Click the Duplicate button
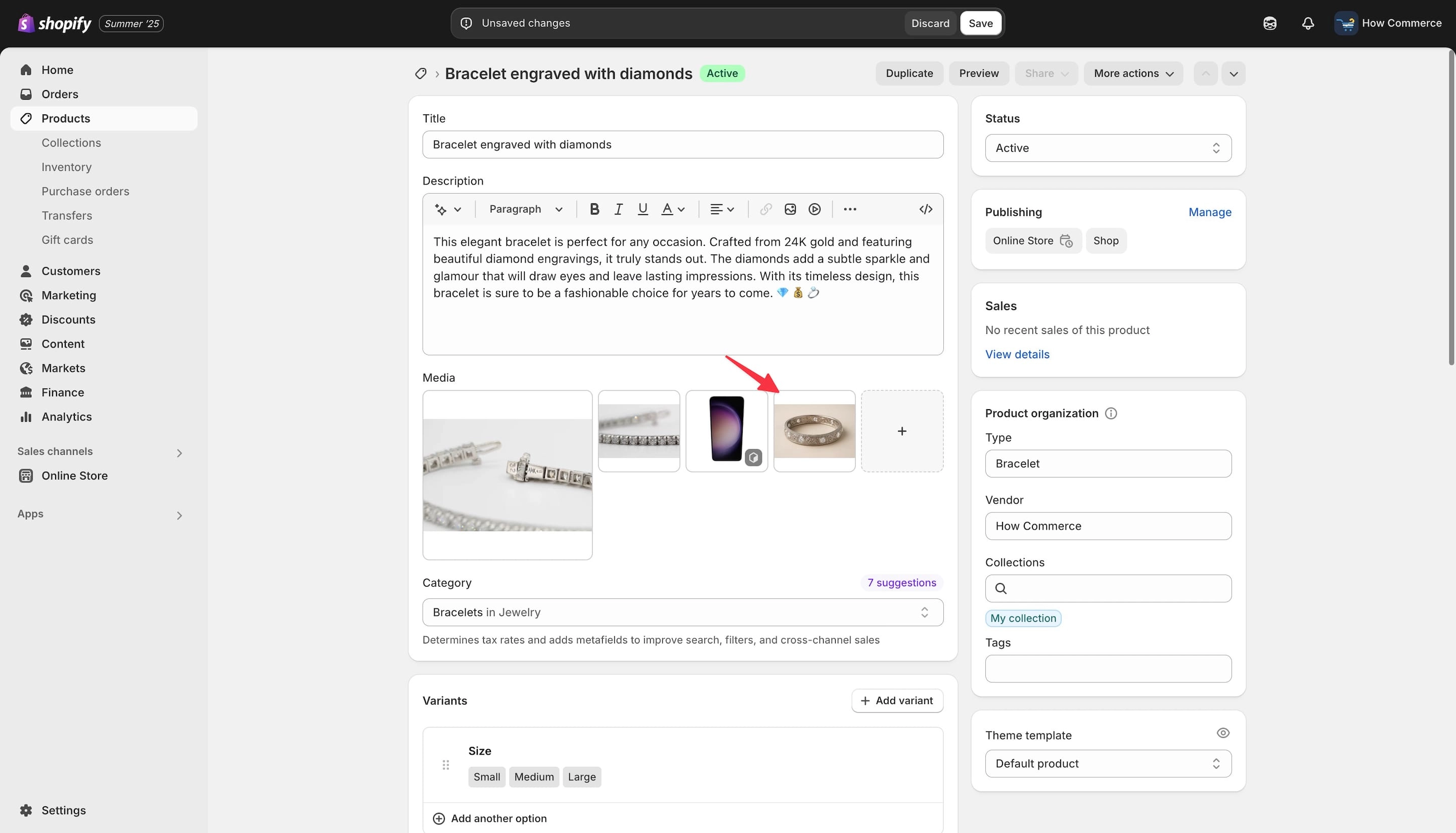The width and height of the screenshot is (1456, 833). [908, 74]
